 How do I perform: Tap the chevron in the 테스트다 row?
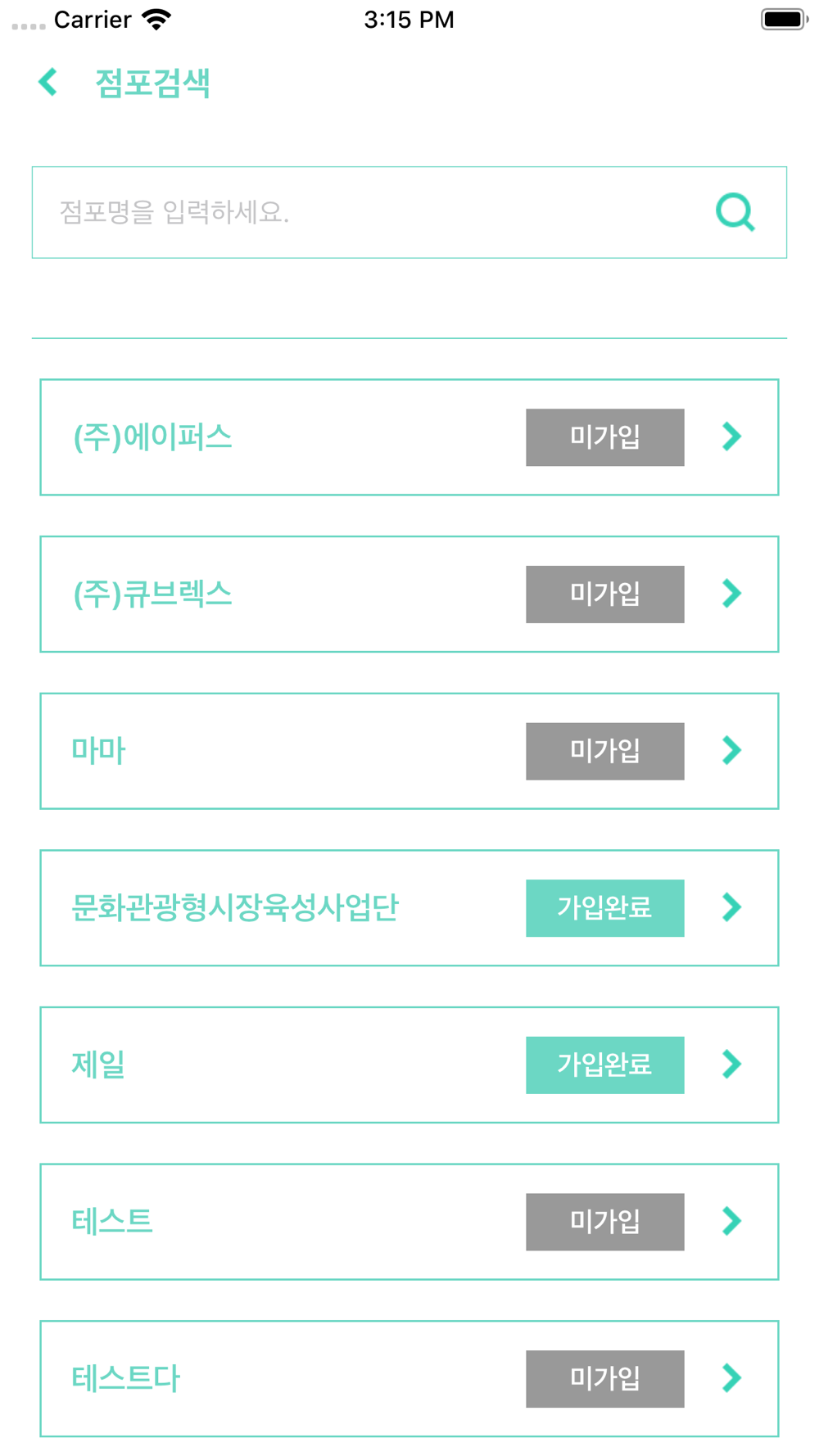(x=731, y=1378)
